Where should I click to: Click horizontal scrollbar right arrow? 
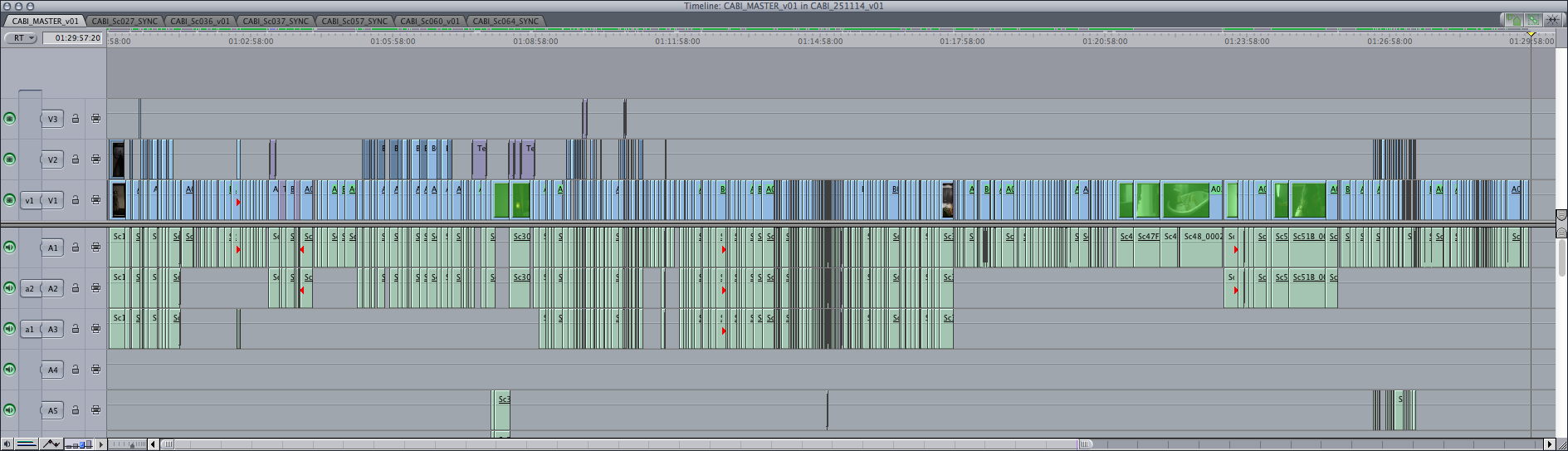tap(1549, 444)
